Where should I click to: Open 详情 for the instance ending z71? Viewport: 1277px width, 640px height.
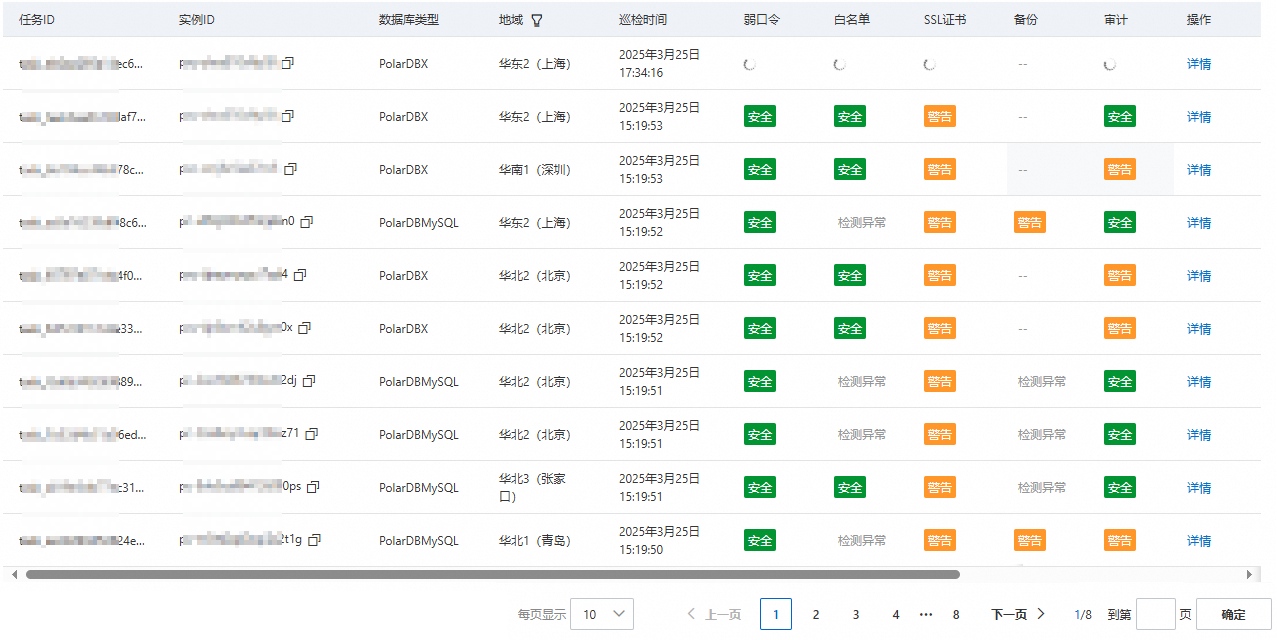[1199, 435]
